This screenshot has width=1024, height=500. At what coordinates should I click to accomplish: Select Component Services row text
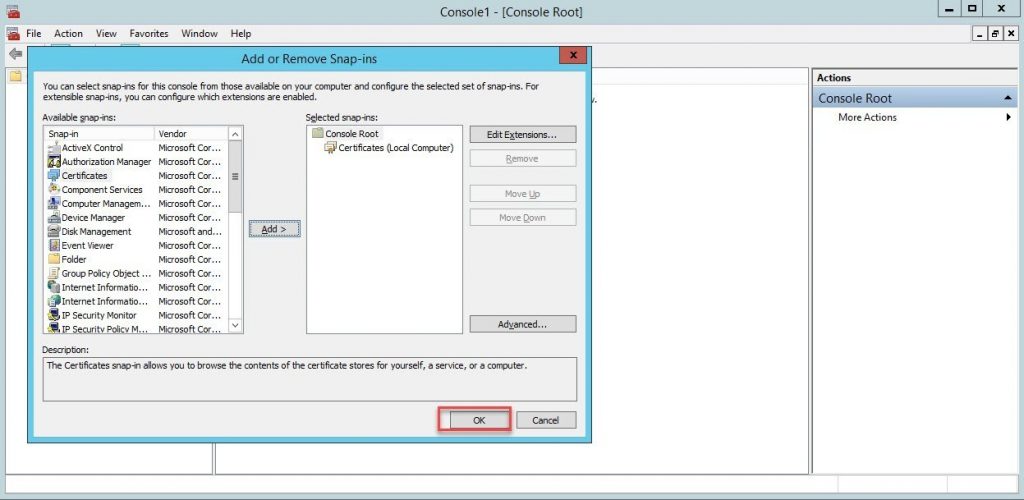[x=102, y=189]
